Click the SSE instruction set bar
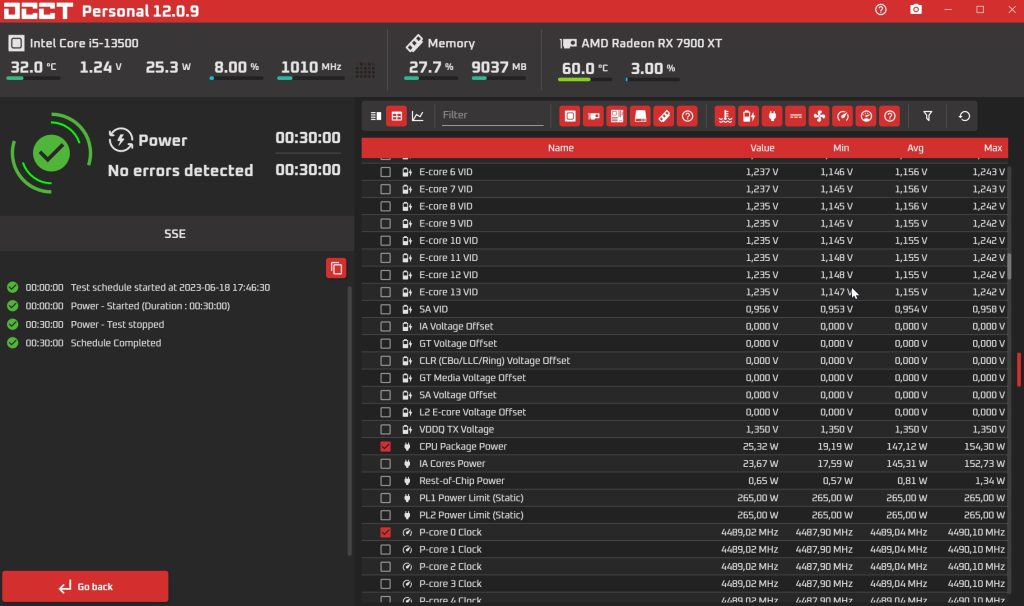Image resolution: width=1024 pixels, height=606 pixels. [x=175, y=234]
